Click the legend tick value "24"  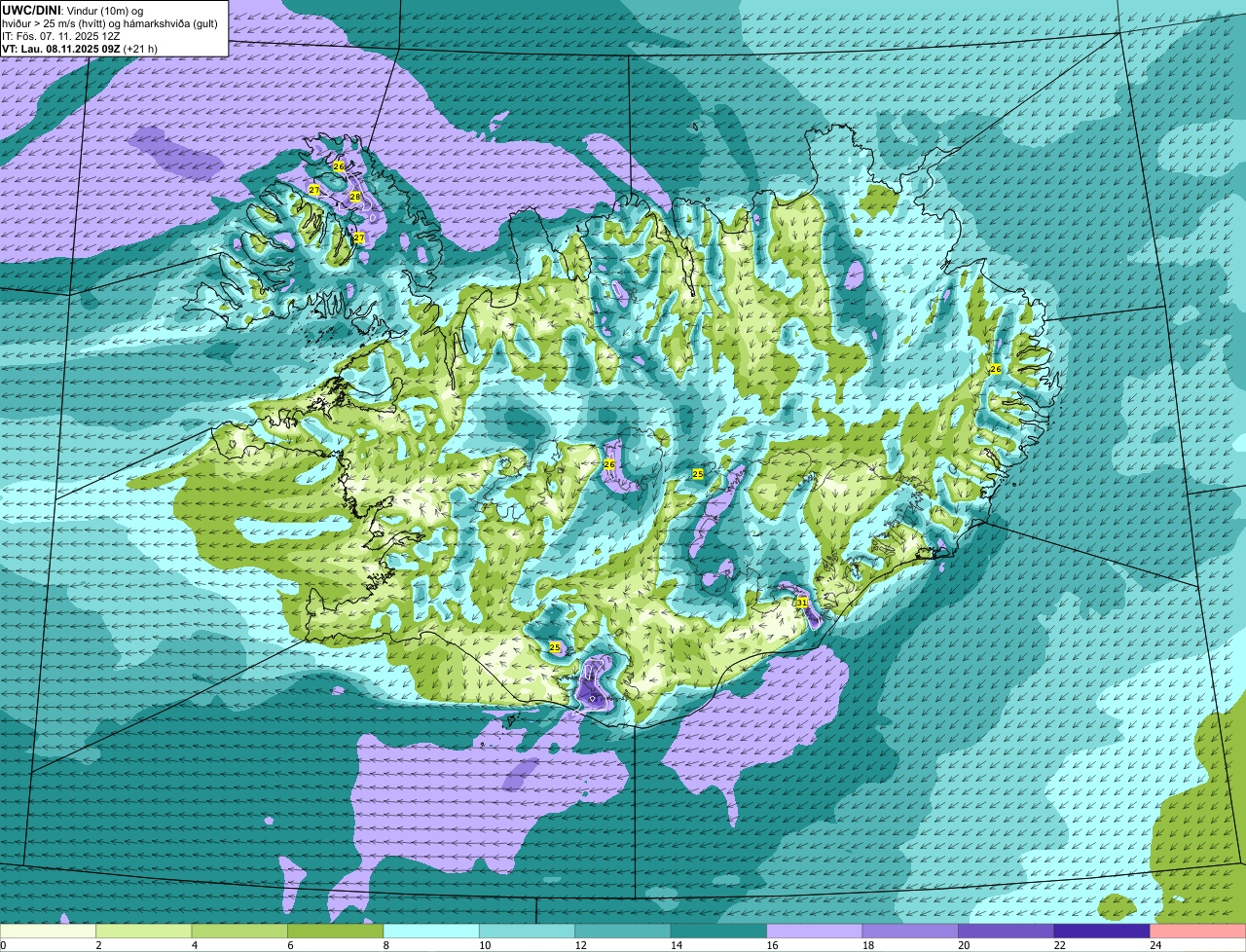coord(1155,945)
